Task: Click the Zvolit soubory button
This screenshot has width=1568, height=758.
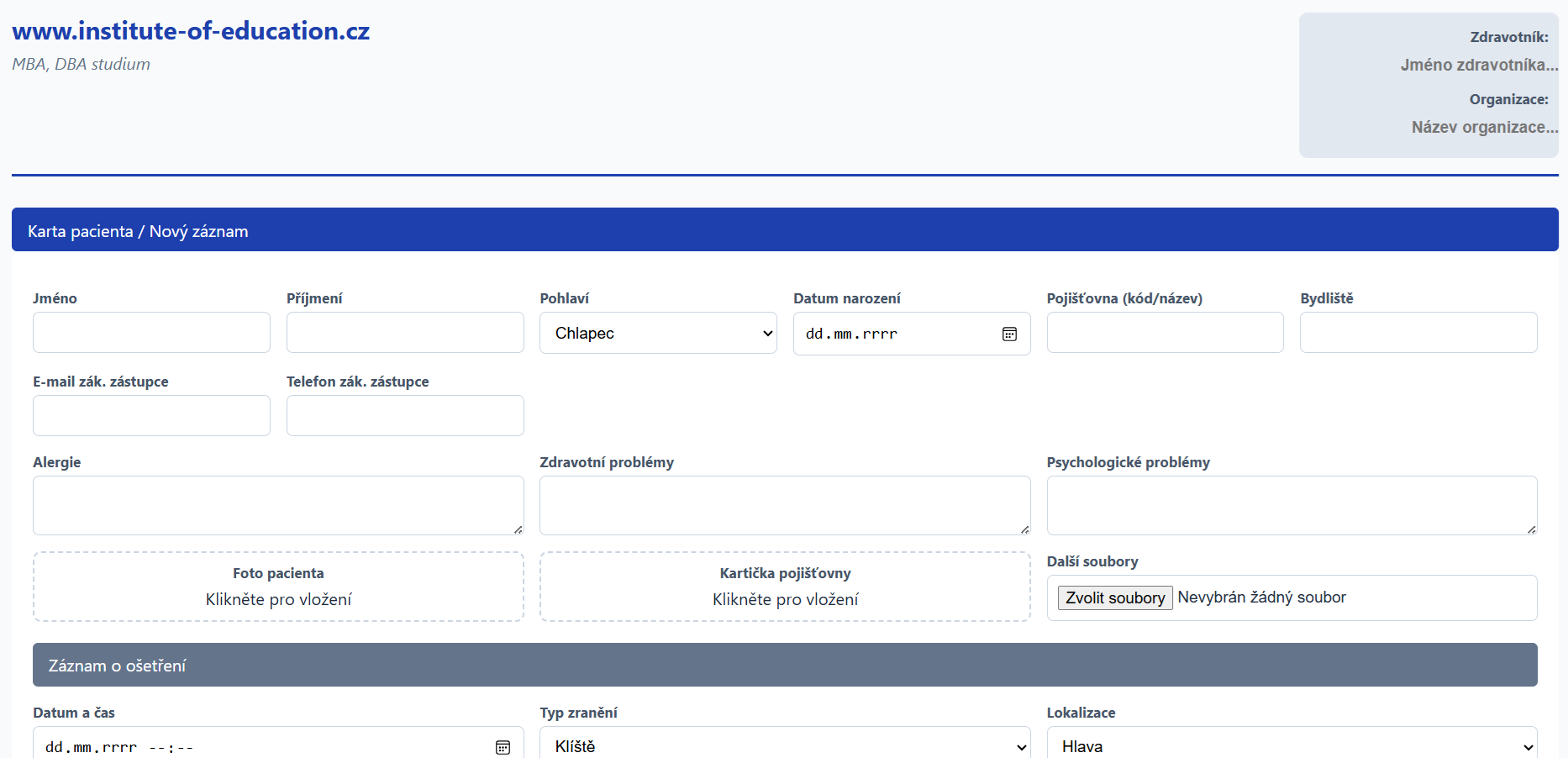Action: [x=1114, y=597]
